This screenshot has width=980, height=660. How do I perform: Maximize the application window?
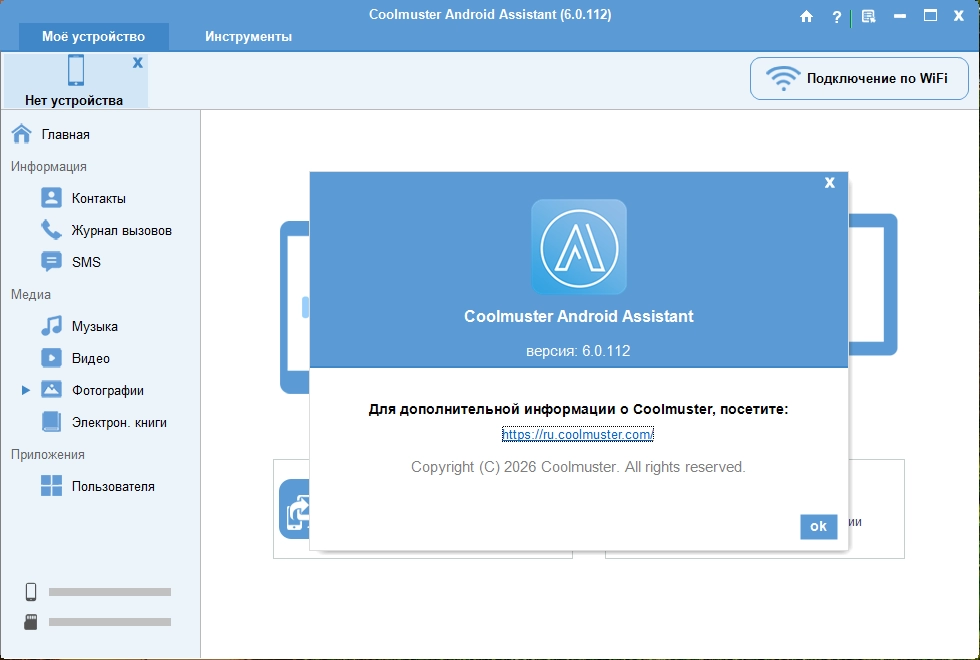click(930, 16)
